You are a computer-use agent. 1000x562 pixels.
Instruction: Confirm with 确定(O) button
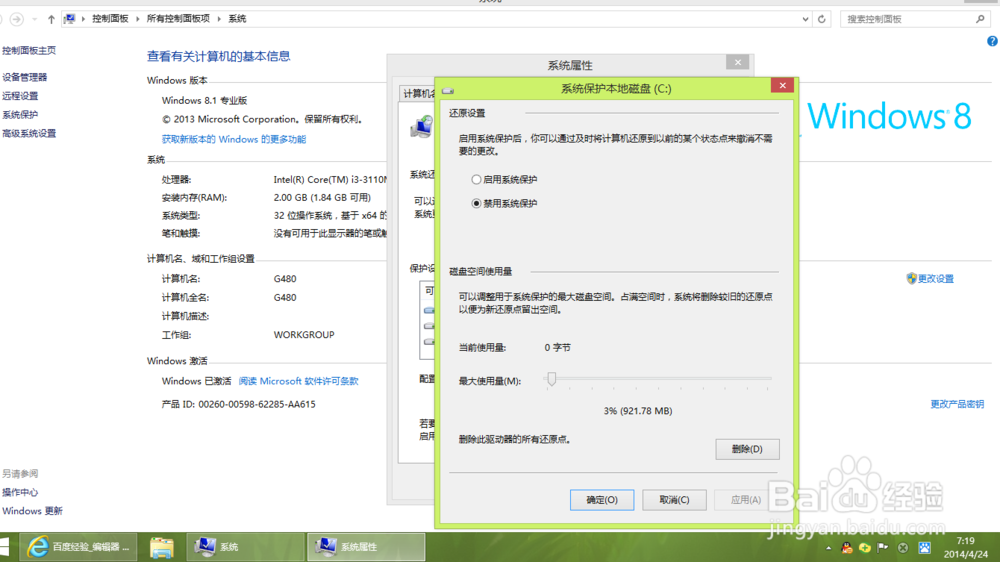point(602,499)
